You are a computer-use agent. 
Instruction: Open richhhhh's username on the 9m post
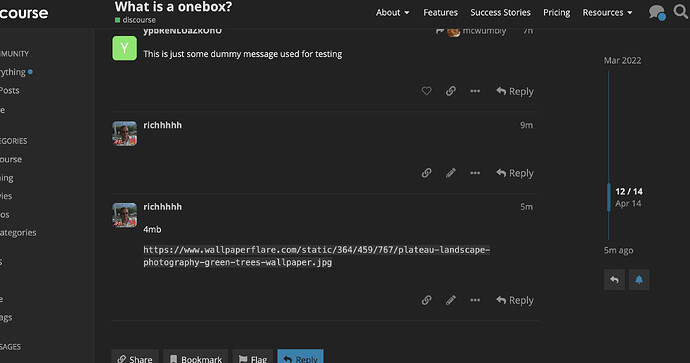(x=162, y=125)
